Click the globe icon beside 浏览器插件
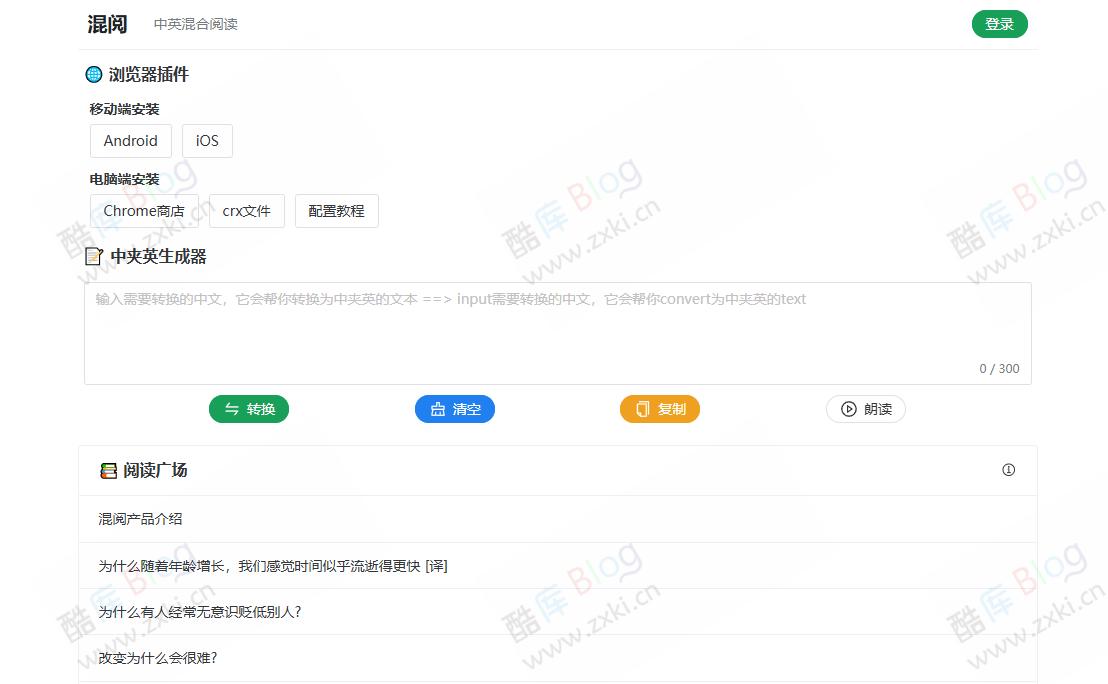 click(93, 74)
